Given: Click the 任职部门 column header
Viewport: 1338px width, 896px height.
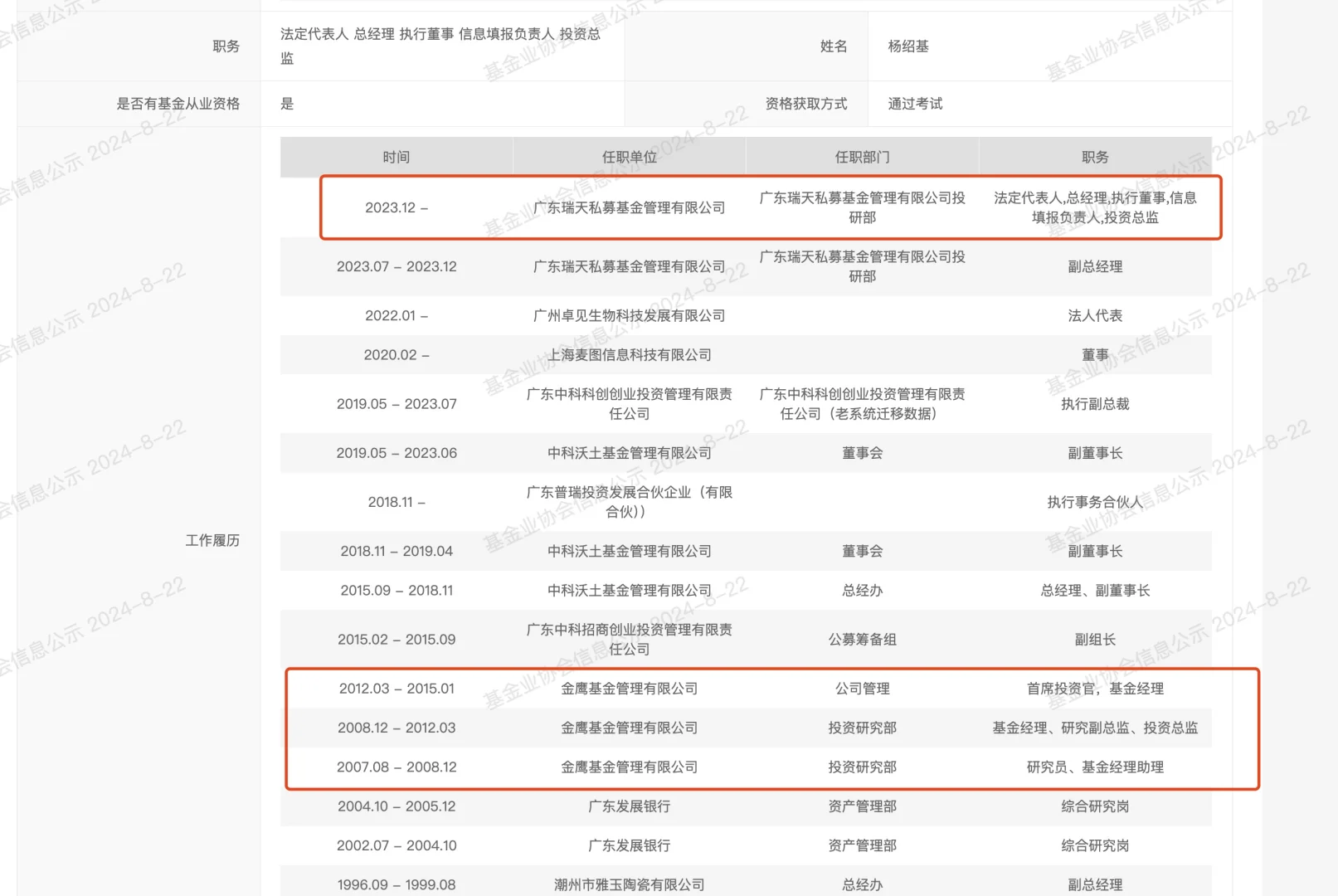Looking at the screenshot, I should click(863, 157).
